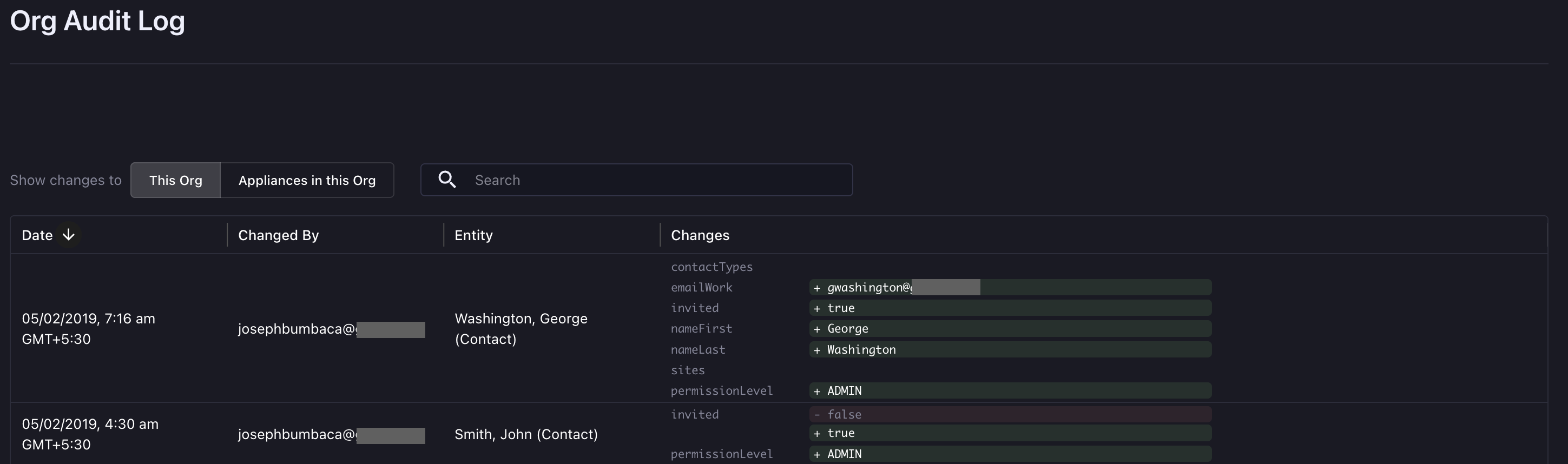The width and height of the screenshot is (1568, 464).
Task: Click the Date sort arrow icon
Action: (69, 235)
